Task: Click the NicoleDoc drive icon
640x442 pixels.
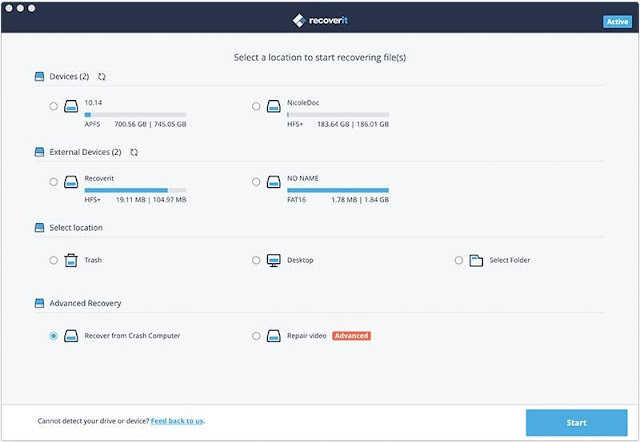Action: (x=273, y=107)
